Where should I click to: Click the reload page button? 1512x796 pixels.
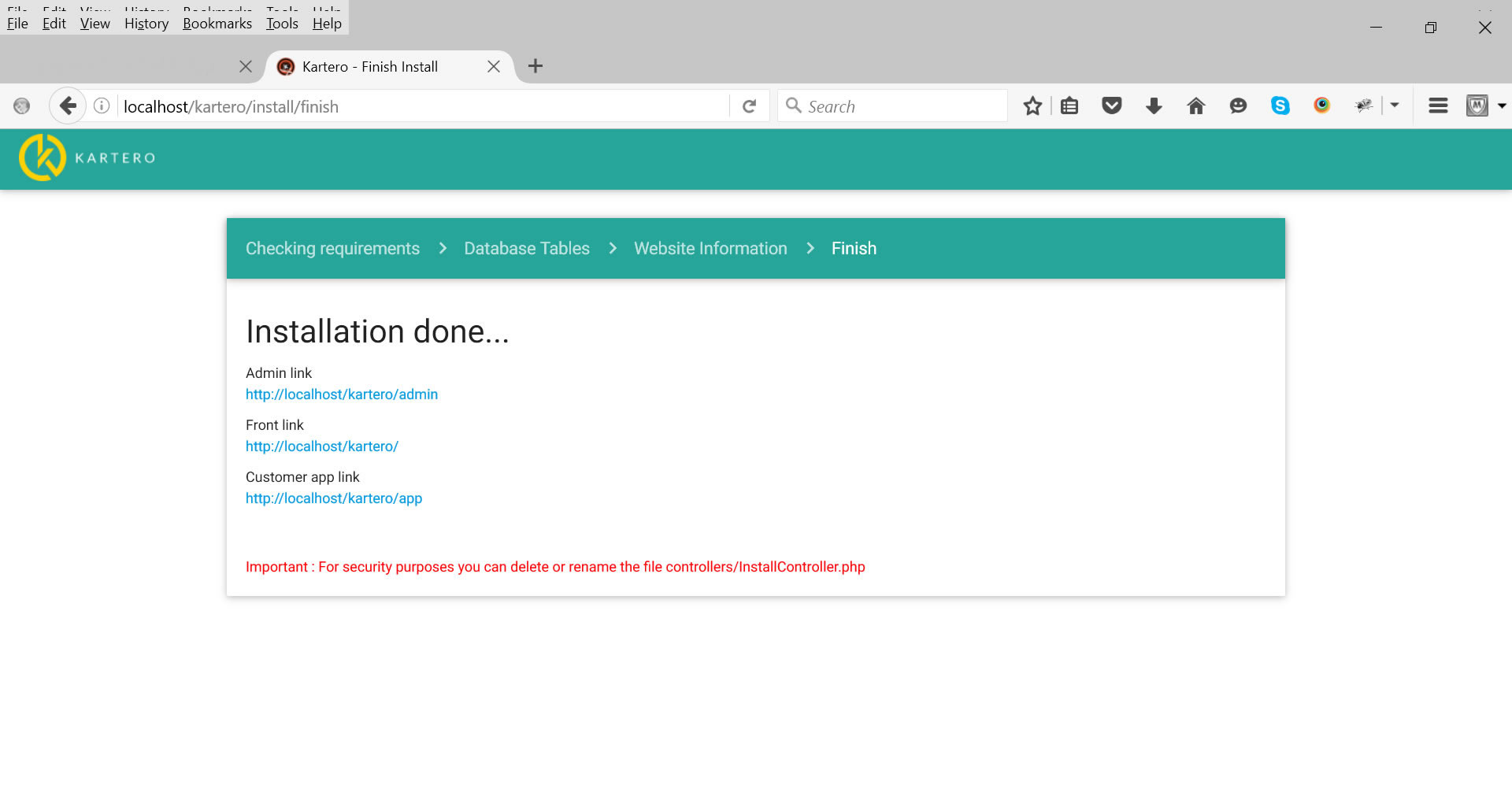pos(750,106)
